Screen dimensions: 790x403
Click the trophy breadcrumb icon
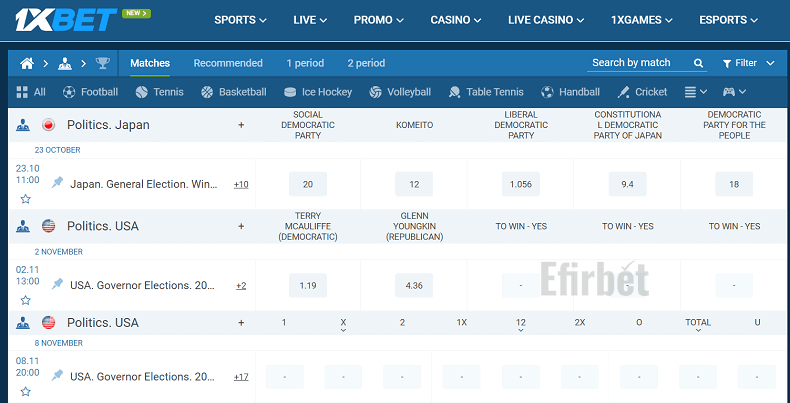(102, 63)
